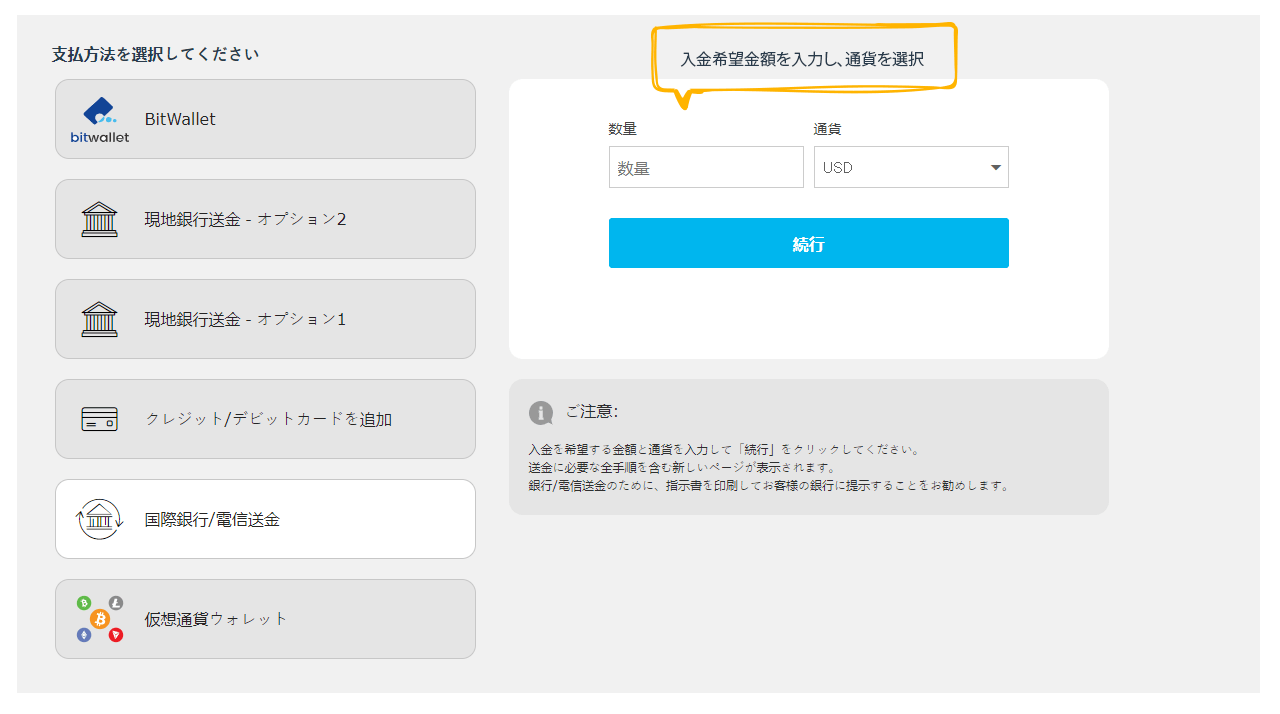Select the BitWallet payment method label
Viewport: 1280px width, 714px height.
(x=180, y=119)
